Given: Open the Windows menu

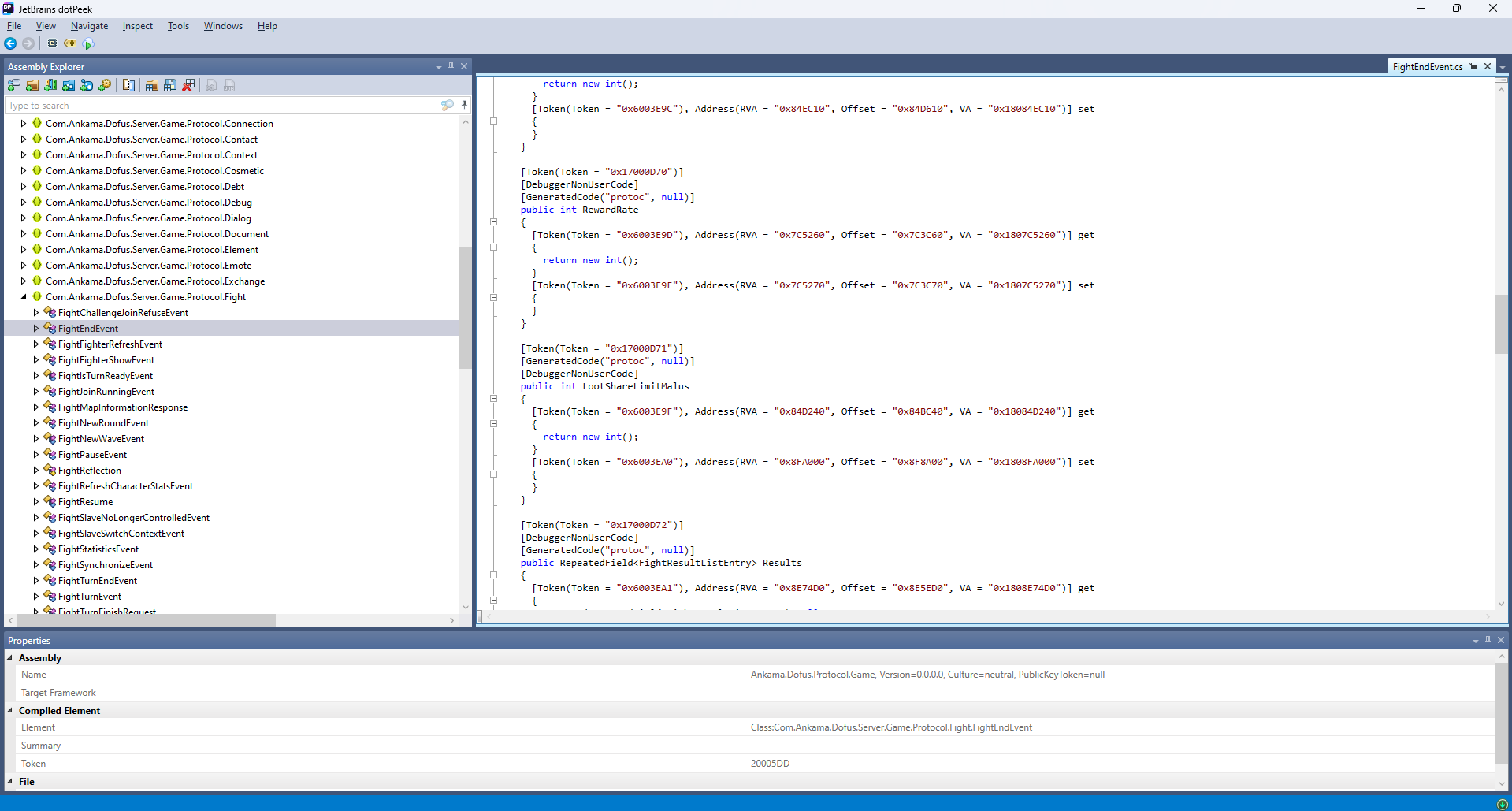Looking at the screenshot, I should 223,26.
